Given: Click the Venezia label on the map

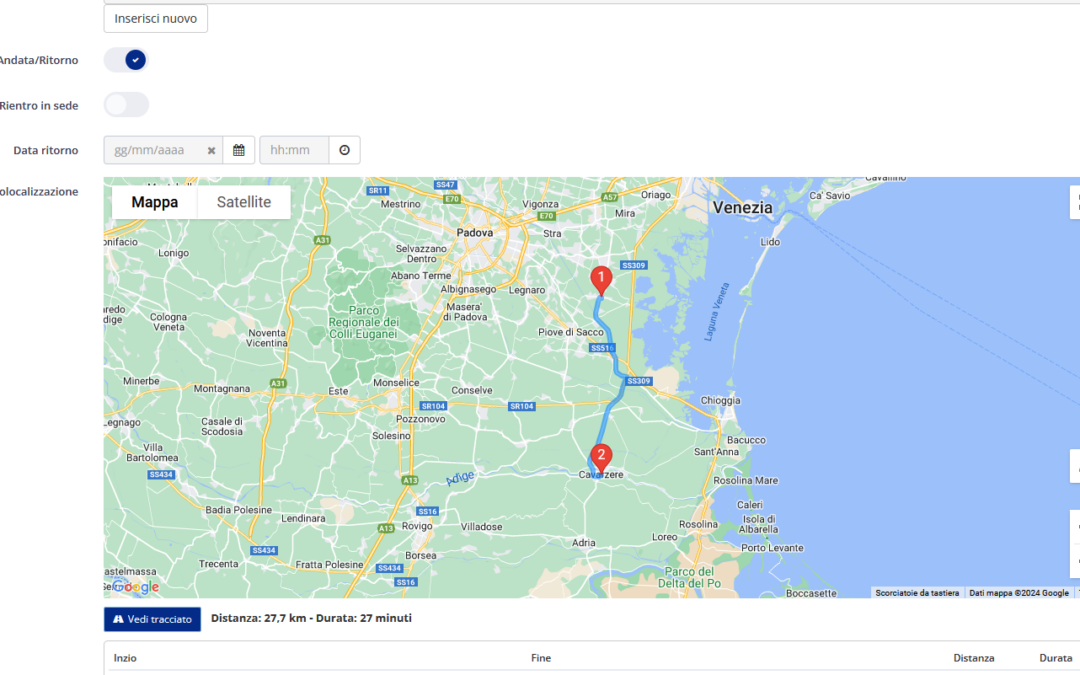Looking at the screenshot, I should 742,207.
